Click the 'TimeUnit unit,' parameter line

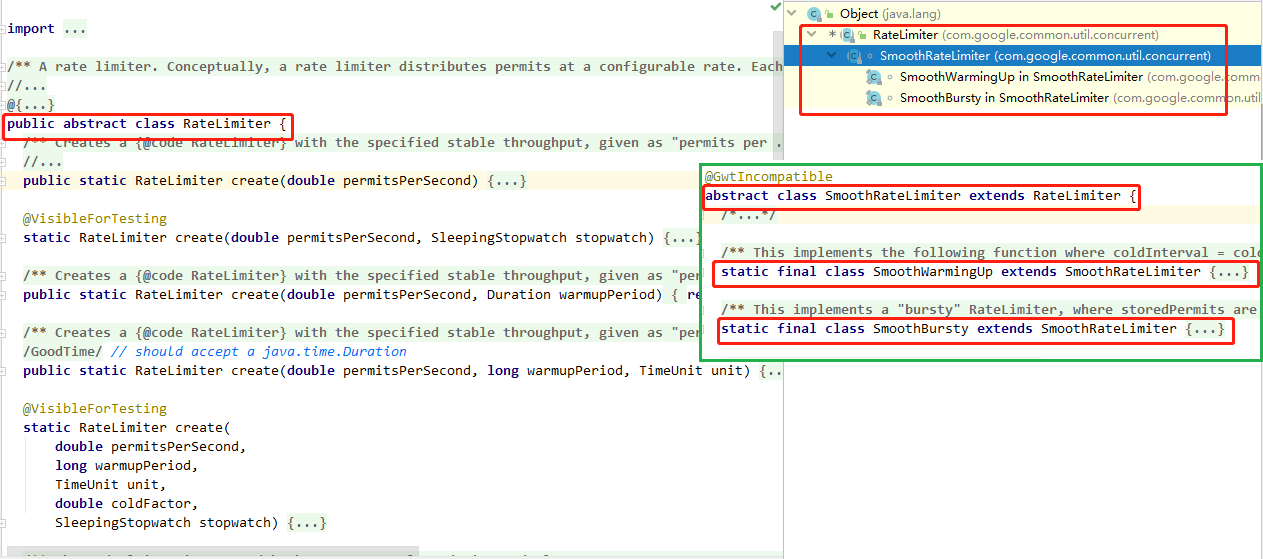111,485
